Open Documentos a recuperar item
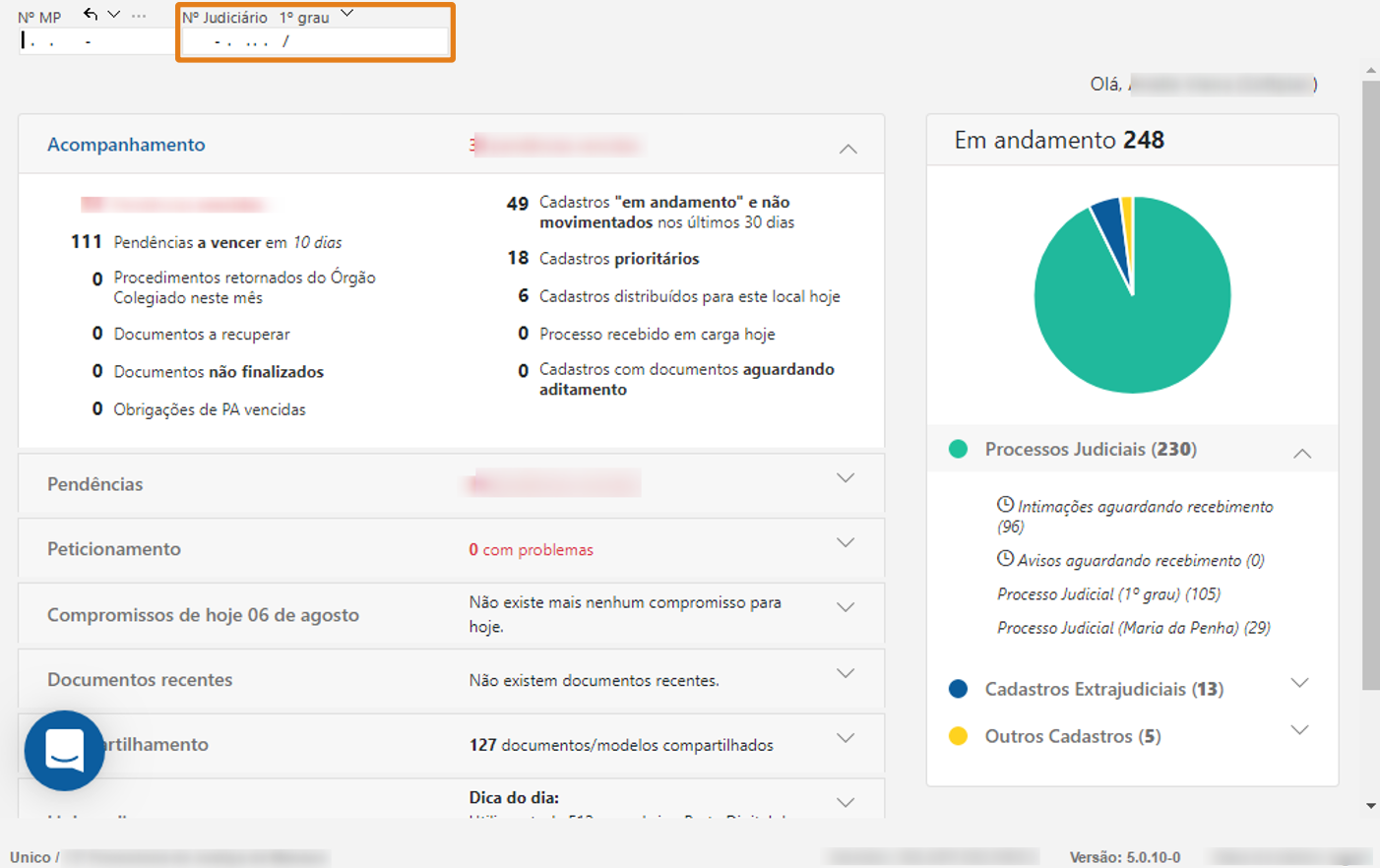This screenshot has height=868, width=1380. pos(191,335)
